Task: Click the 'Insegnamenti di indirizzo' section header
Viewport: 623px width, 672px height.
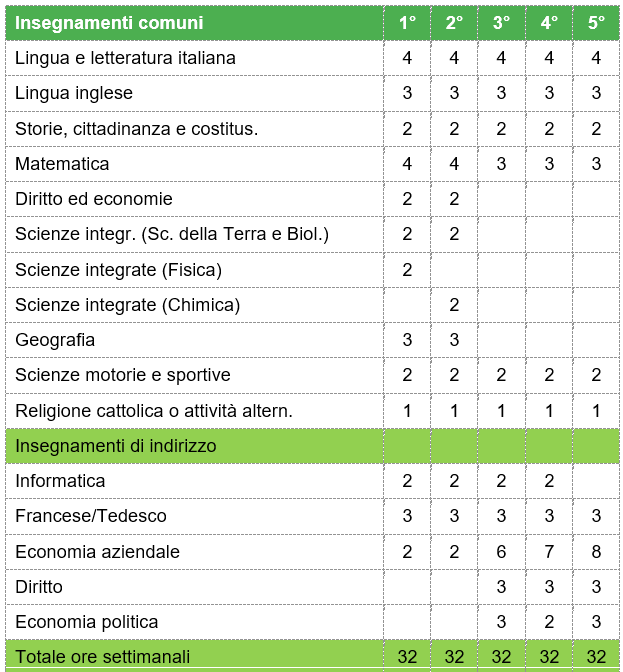Action: 116,445
